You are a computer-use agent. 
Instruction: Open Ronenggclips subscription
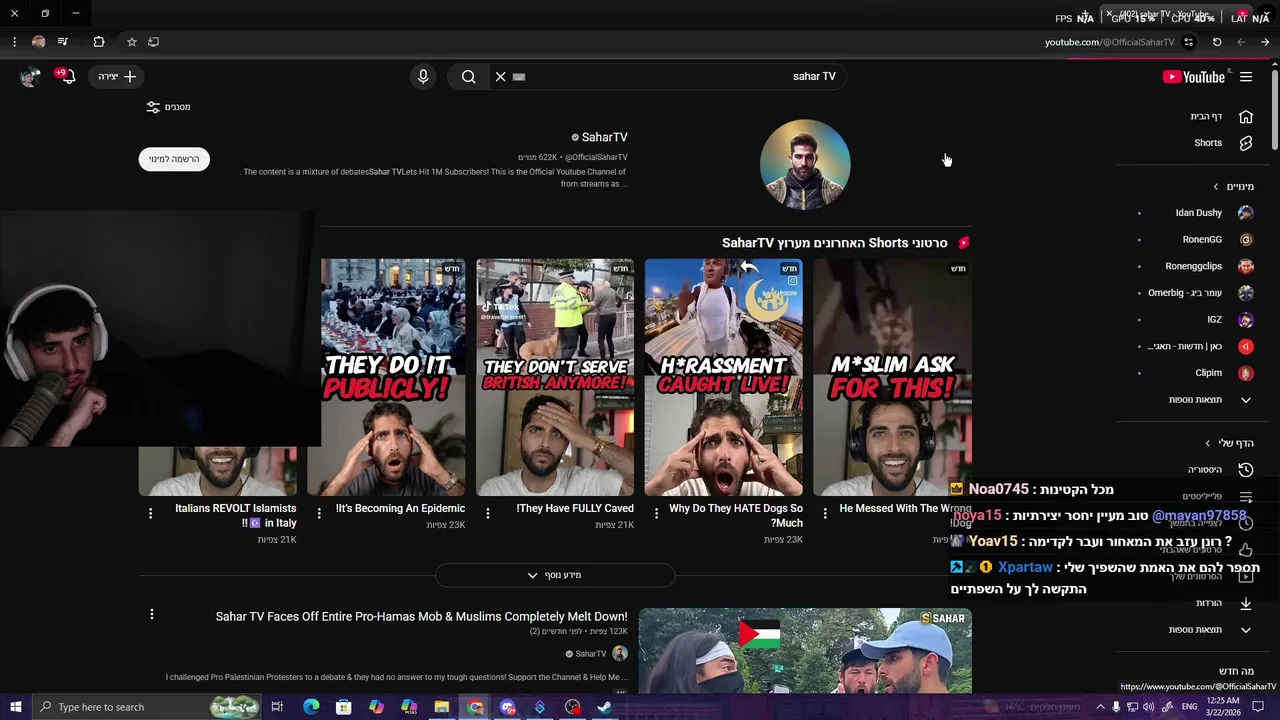coord(1195,266)
